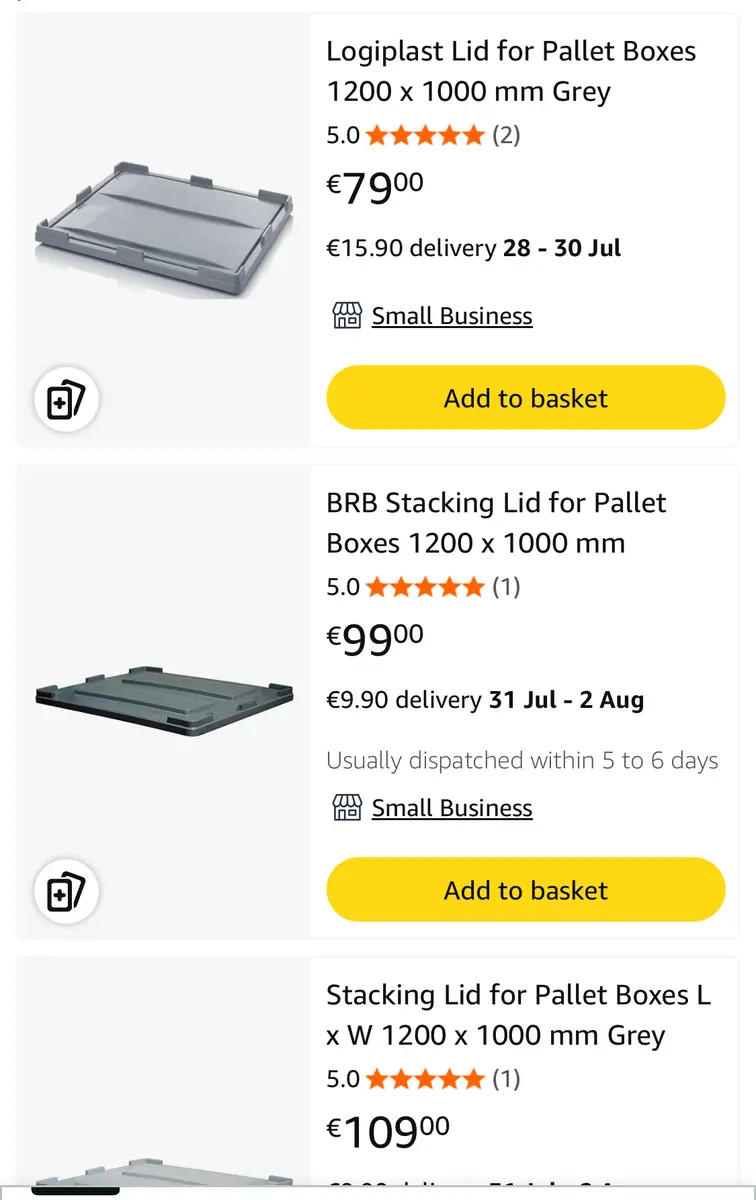The width and height of the screenshot is (756, 1200).
Task: Add Logiplast Lid to basket
Action: [525, 398]
